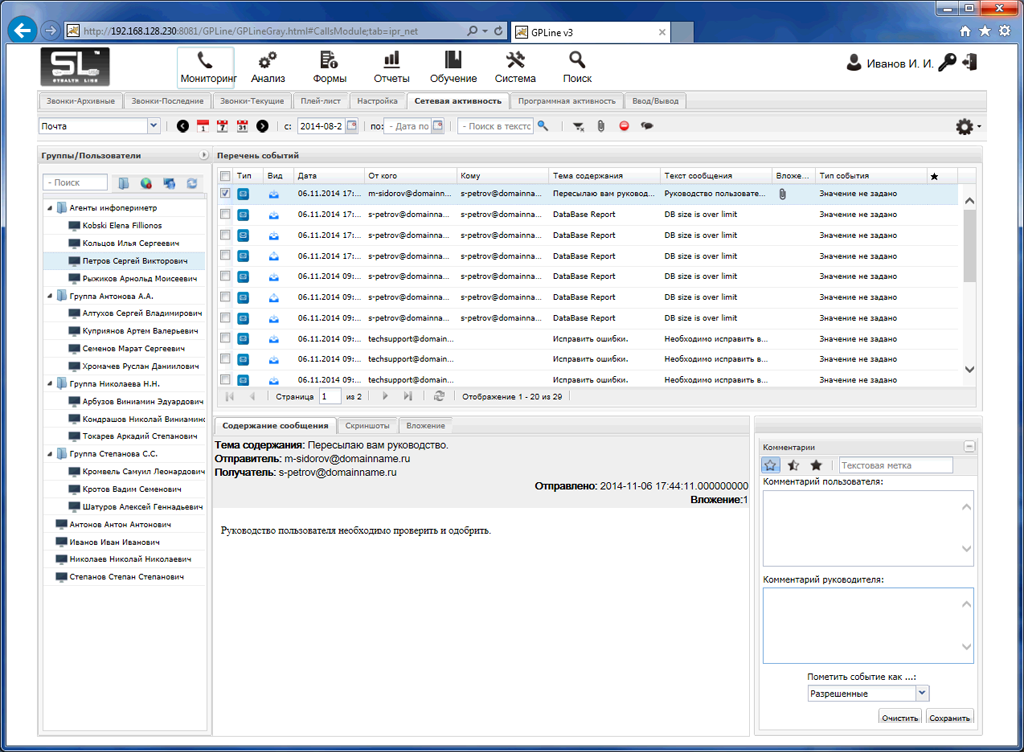Tick the select-all checkbox in table header

[226, 176]
